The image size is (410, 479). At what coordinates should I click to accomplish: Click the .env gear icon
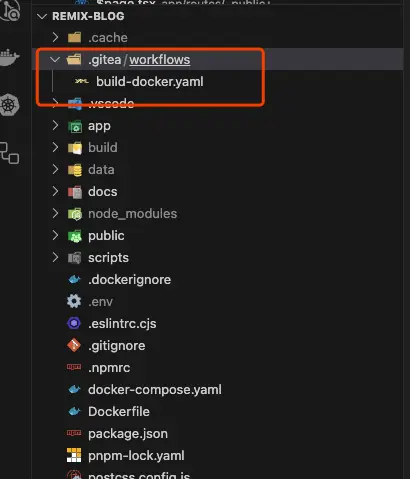[74, 301]
